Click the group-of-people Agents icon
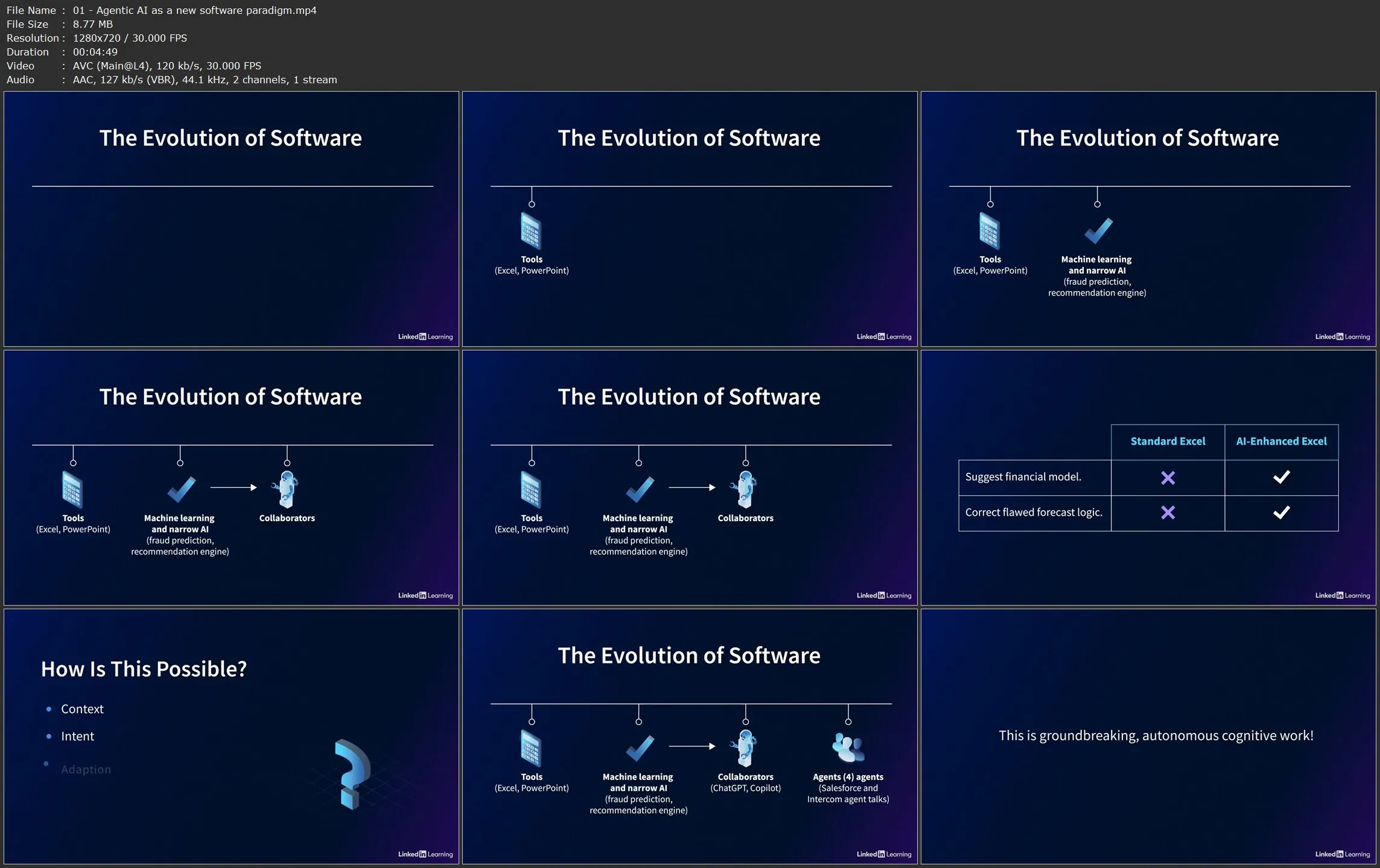 [848, 747]
